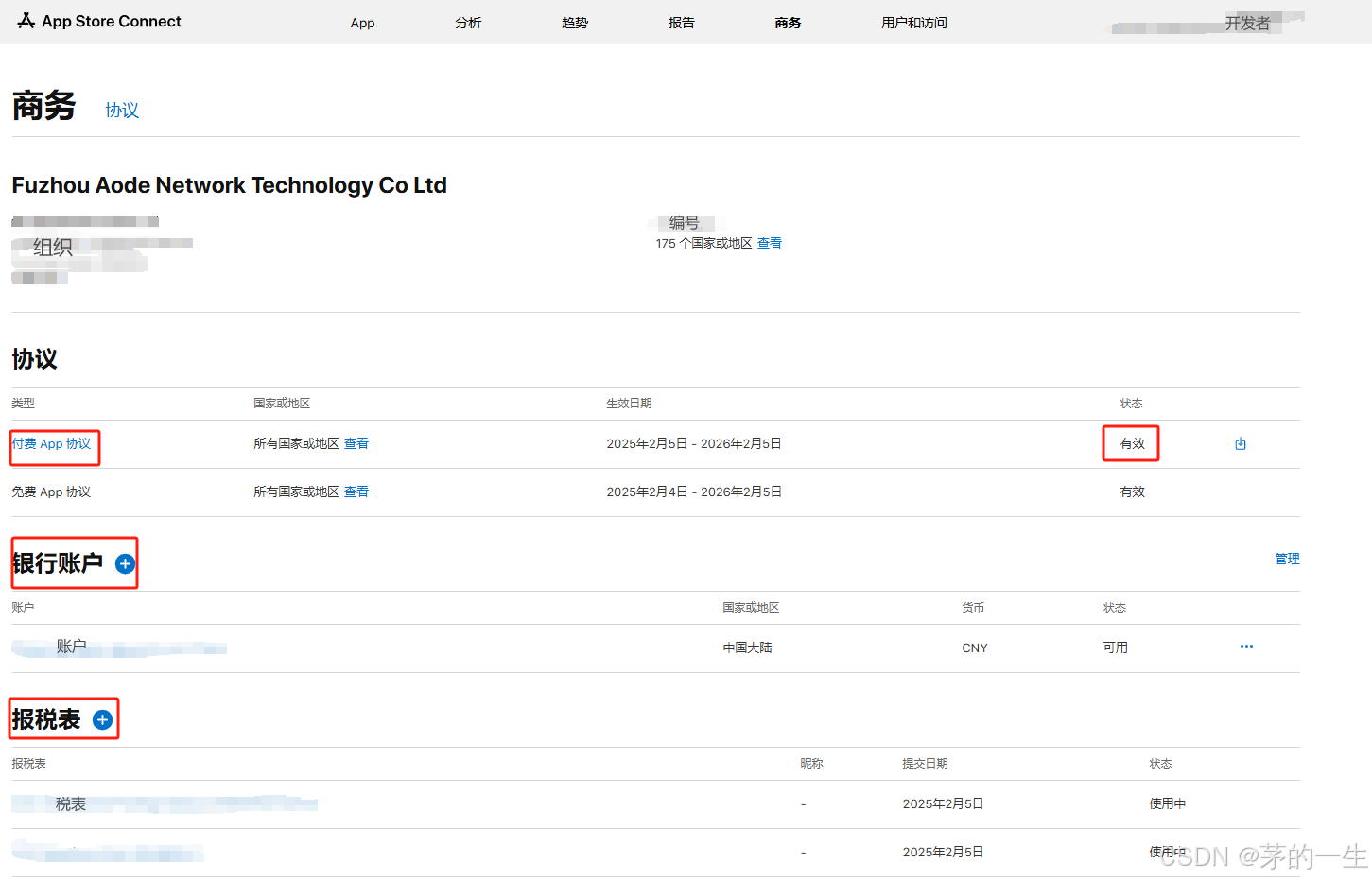Click the 可用 bank account status
This screenshot has height=881, width=1372.
coord(1115,648)
